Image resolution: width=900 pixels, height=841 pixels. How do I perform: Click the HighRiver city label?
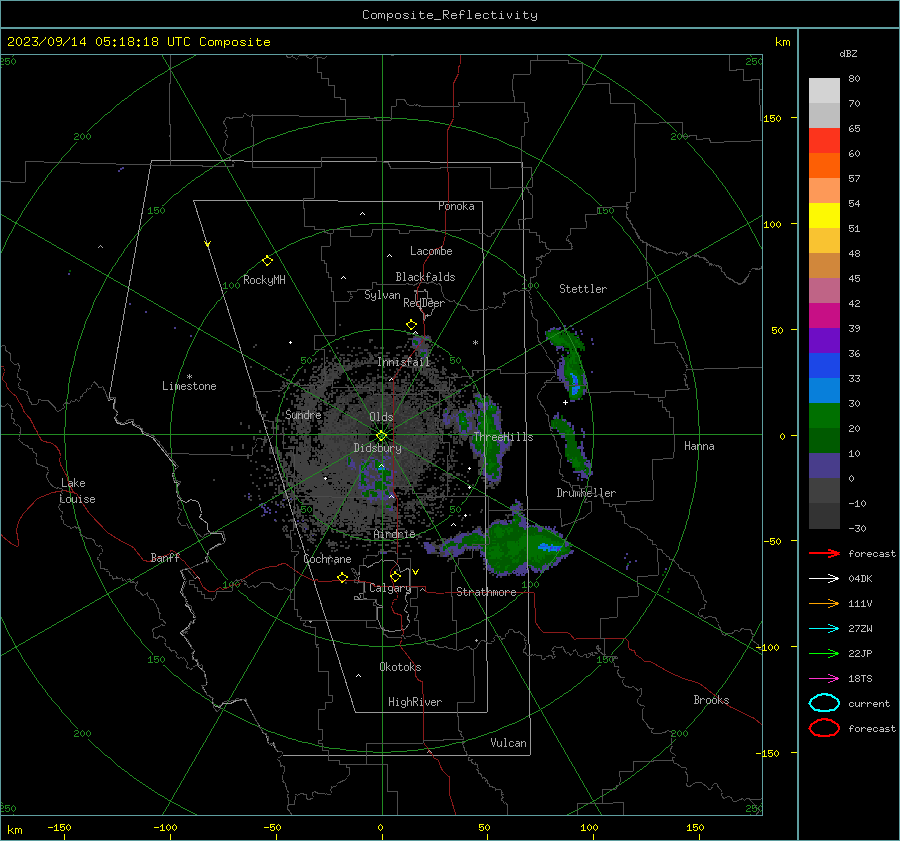[x=415, y=702]
